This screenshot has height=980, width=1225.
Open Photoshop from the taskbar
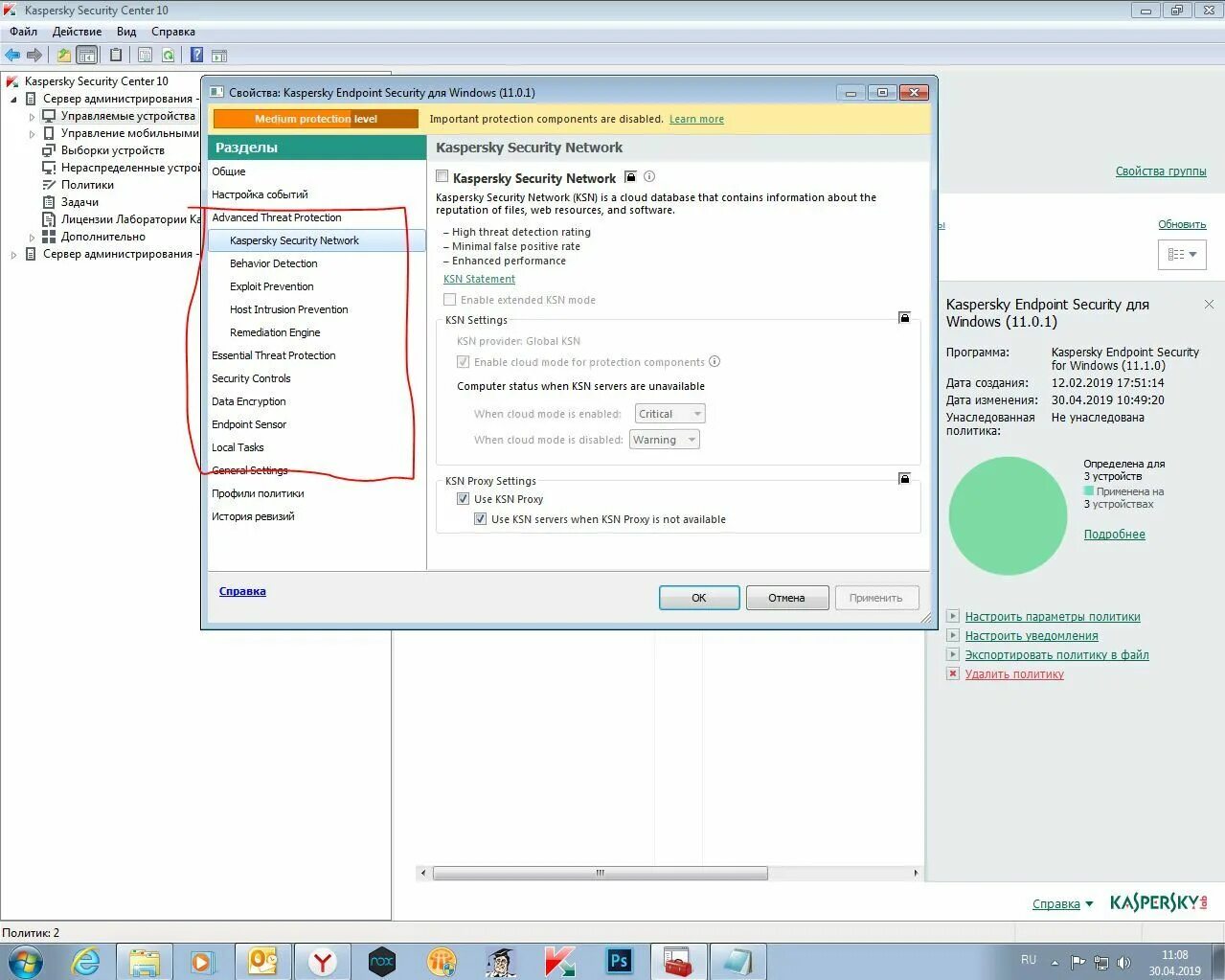pyautogui.click(x=619, y=961)
